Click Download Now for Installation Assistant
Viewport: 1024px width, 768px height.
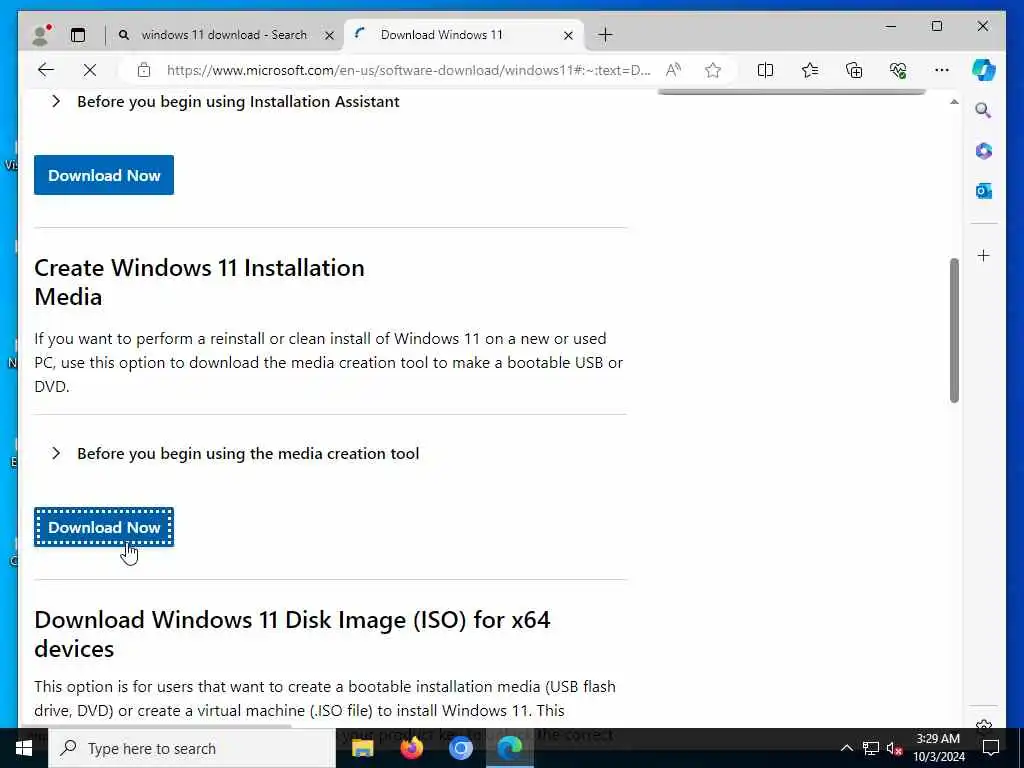coord(104,175)
